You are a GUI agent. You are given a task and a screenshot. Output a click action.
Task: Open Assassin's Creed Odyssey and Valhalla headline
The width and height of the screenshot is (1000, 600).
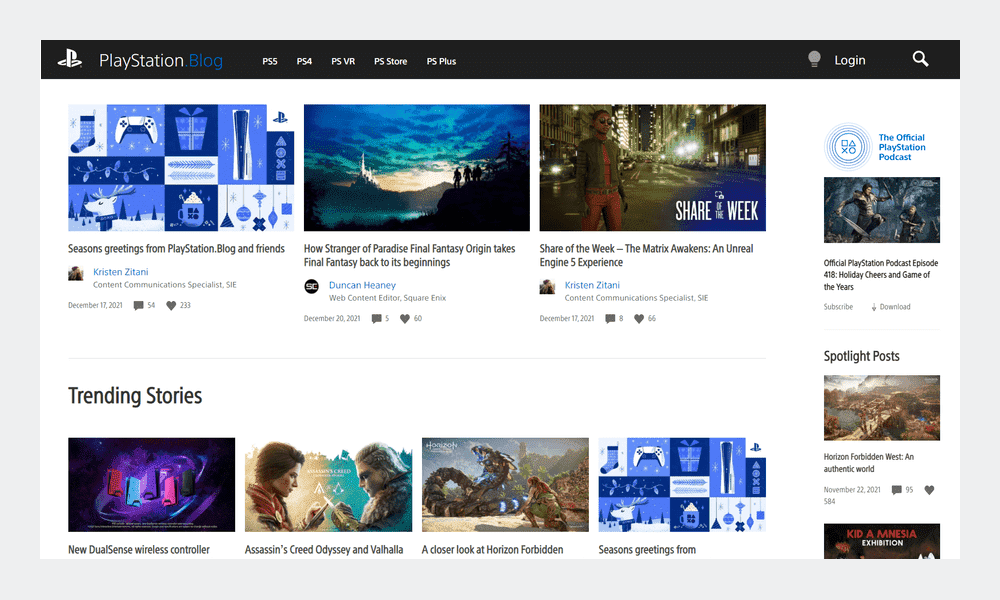pyautogui.click(x=324, y=550)
